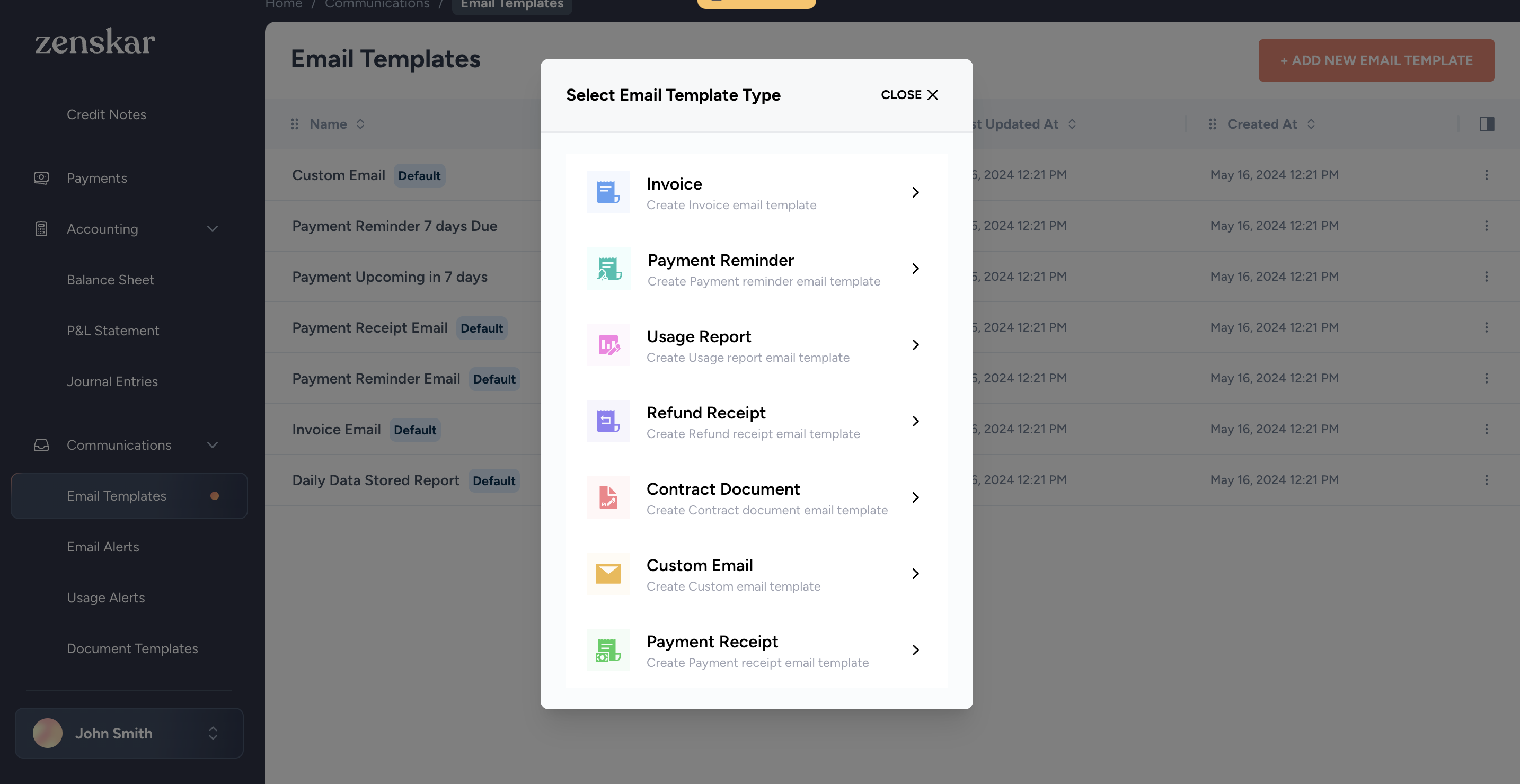
Task: Open the kebab menu on Custom Email row
Action: click(x=1486, y=175)
